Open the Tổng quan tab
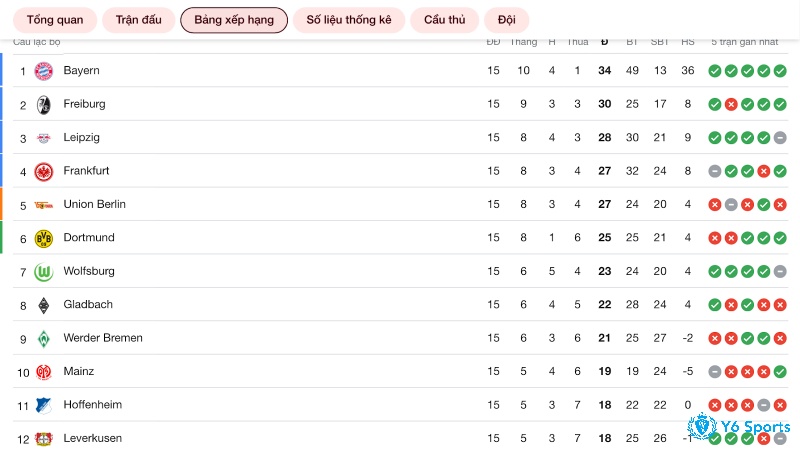Image resolution: width=800 pixels, height=450 pixels. click(x=55, y=20)
